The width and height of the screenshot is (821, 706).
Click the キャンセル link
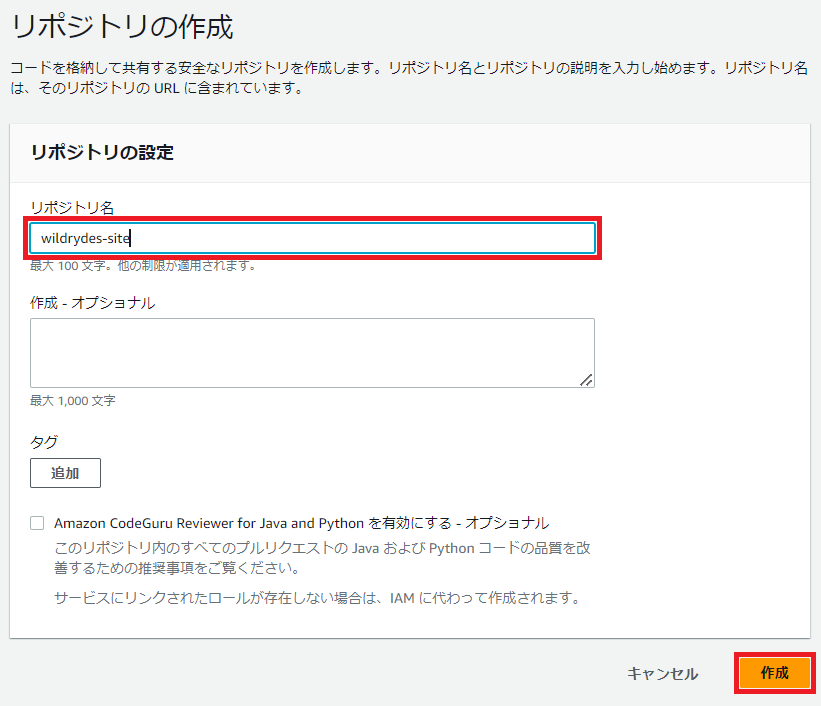(x=662, y=673)
